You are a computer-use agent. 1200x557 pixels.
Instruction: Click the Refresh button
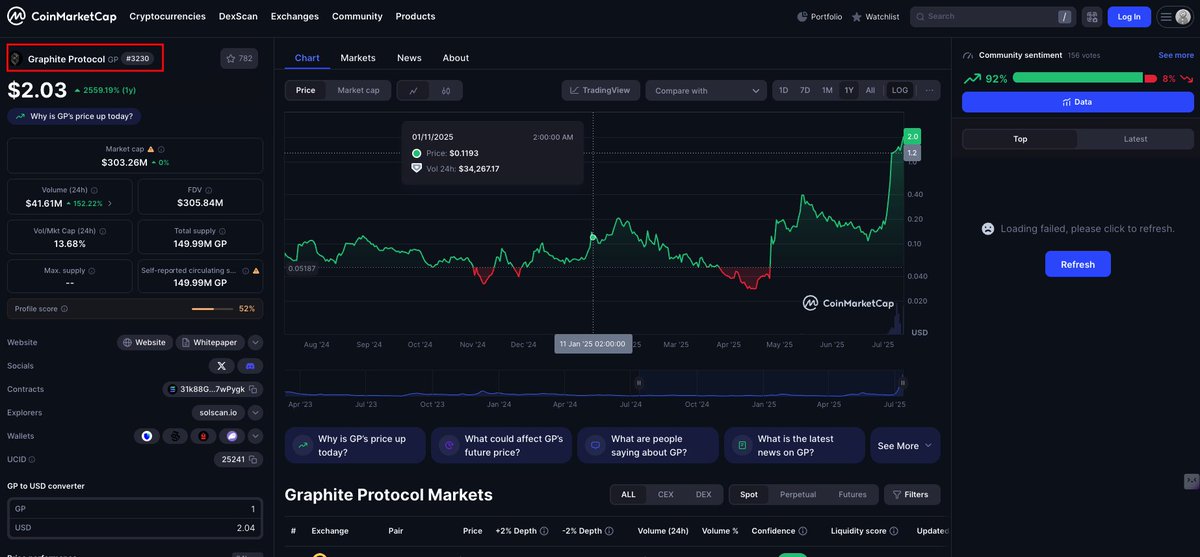[1078, 264]
